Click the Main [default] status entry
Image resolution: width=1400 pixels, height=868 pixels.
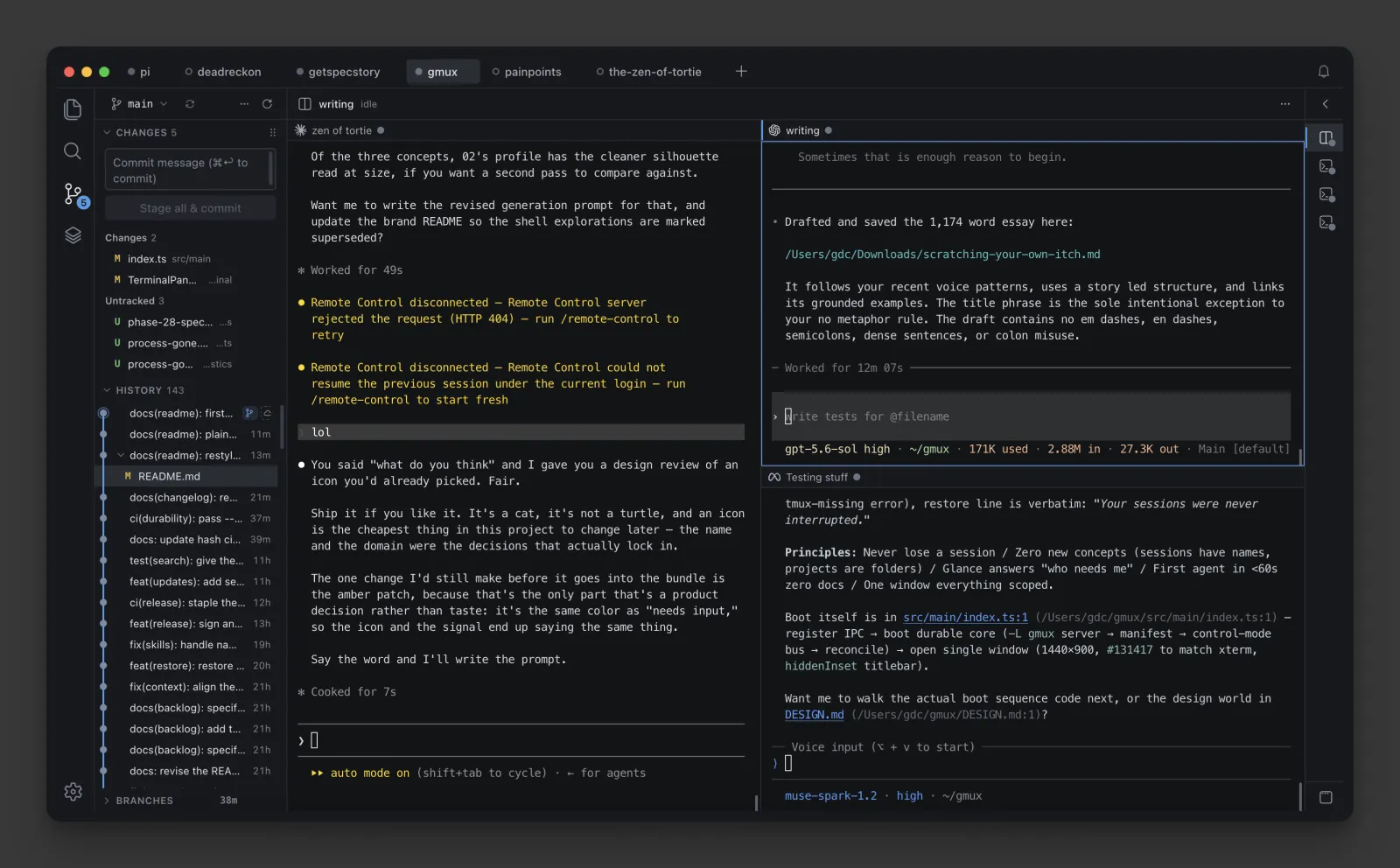coord(1243,449)
